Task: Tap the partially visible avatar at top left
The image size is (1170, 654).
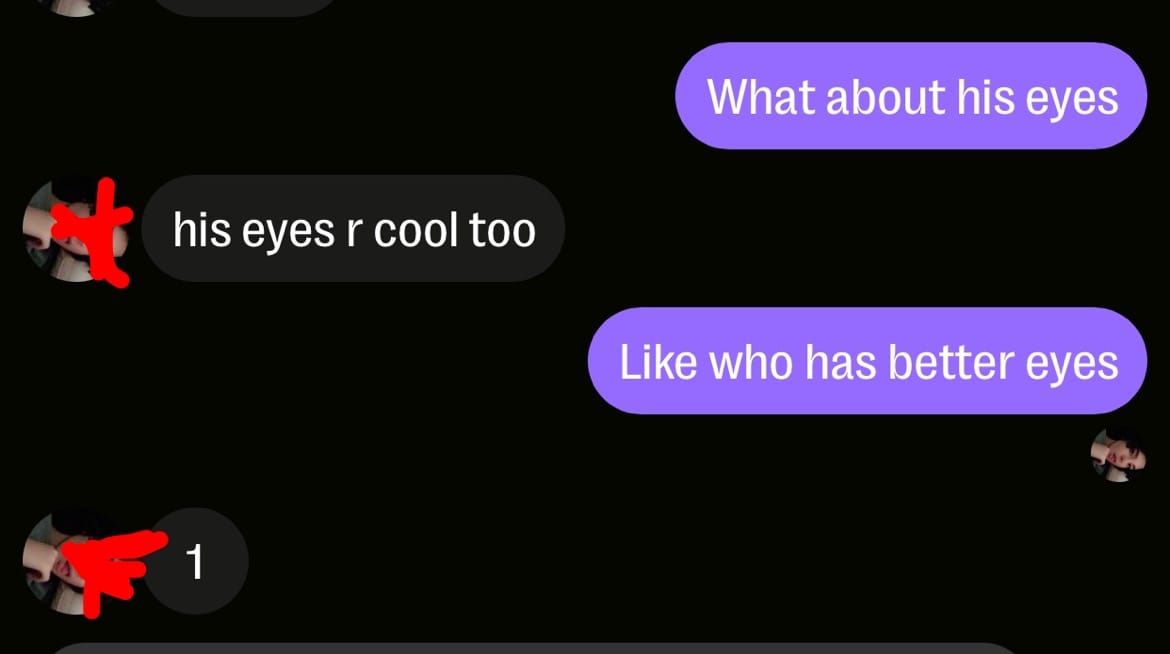Action: (x=75, y=7)
